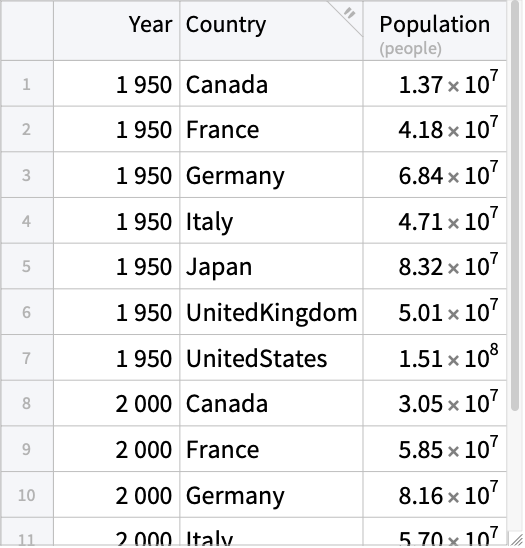Click the Country column corner icon
The height and width of the screenshot is (548, 525).
coord(349,15)
